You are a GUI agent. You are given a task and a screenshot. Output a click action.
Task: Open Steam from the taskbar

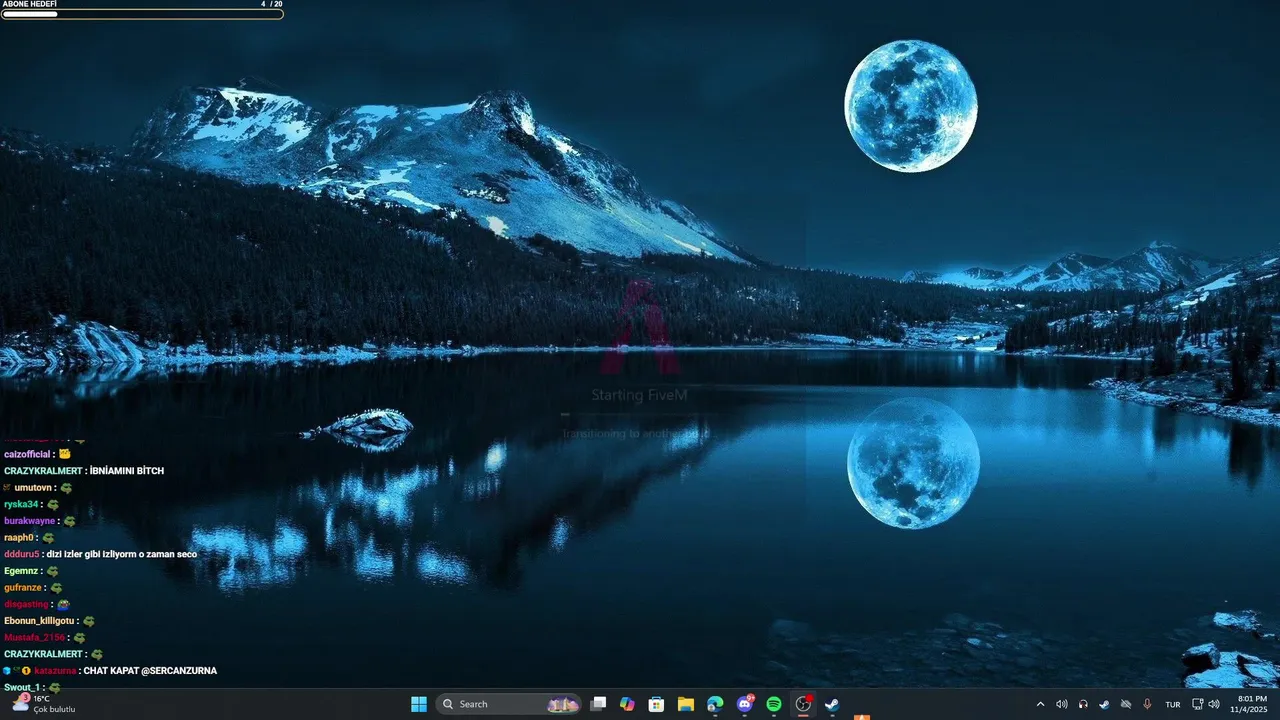coord(832,704)
